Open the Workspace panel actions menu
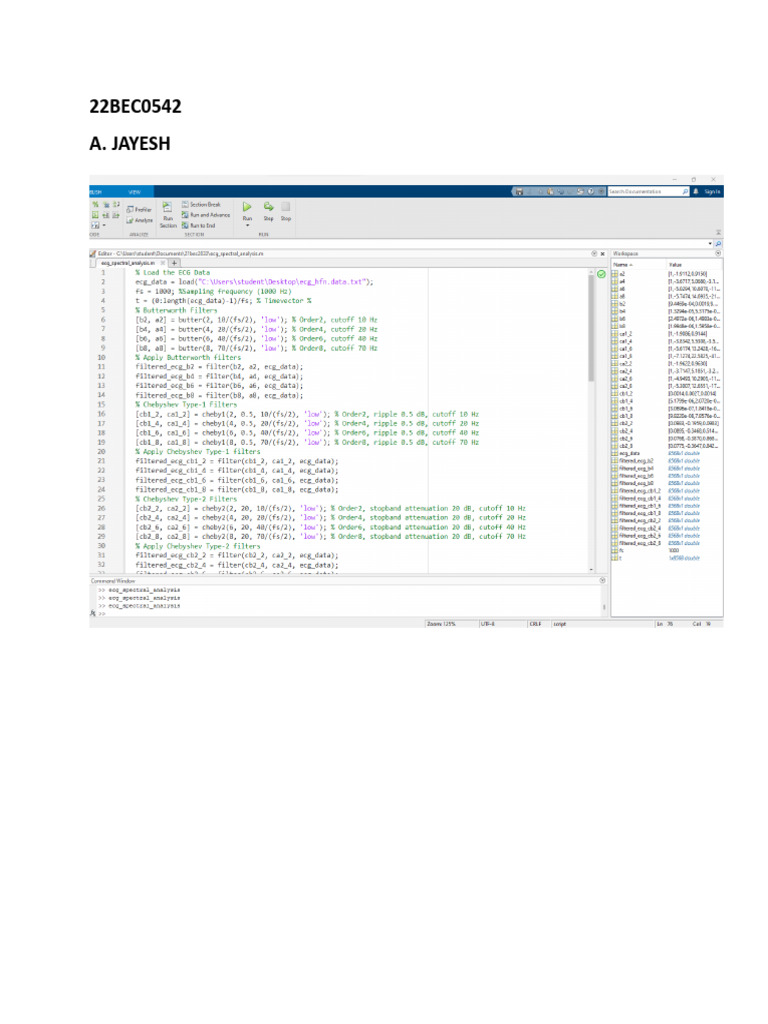 pos(718,253)
